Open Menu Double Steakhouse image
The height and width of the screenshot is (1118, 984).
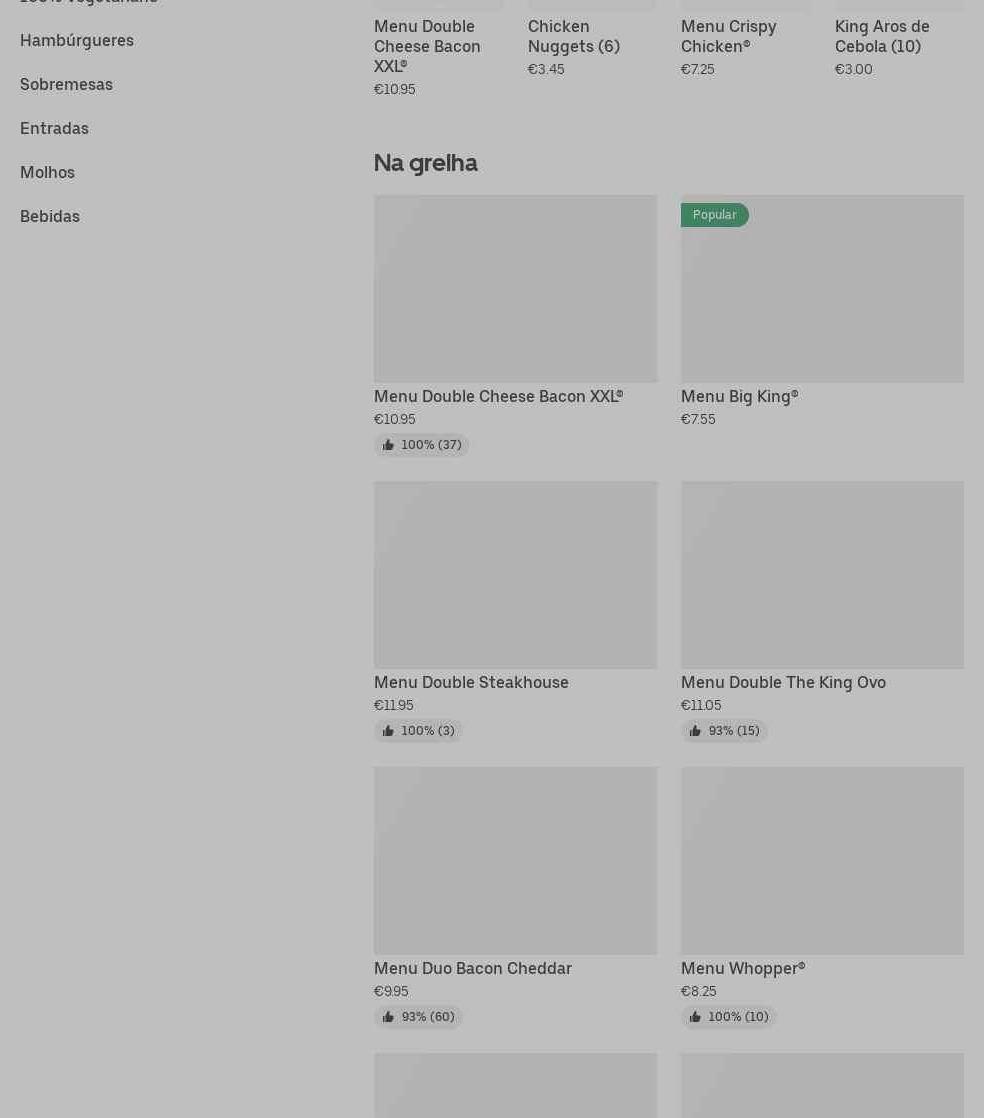point(515,575)
